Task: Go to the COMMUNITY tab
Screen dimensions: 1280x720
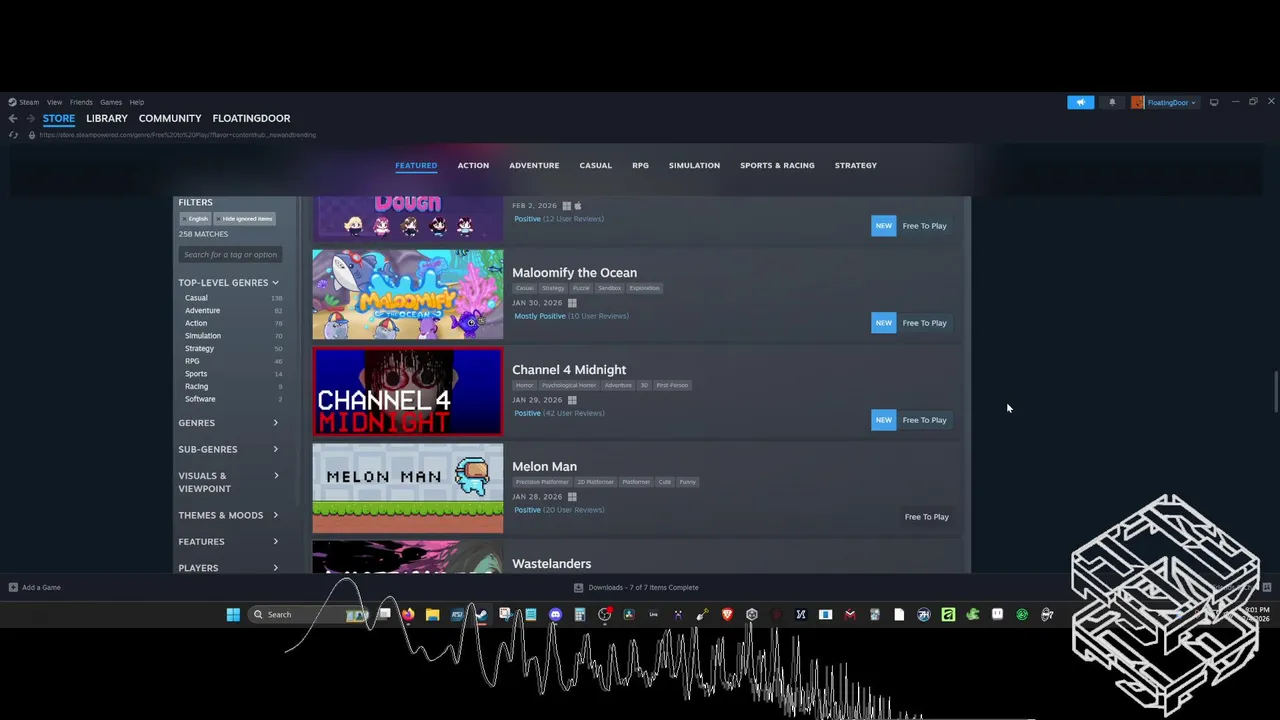Action: [x=170, y=118]
